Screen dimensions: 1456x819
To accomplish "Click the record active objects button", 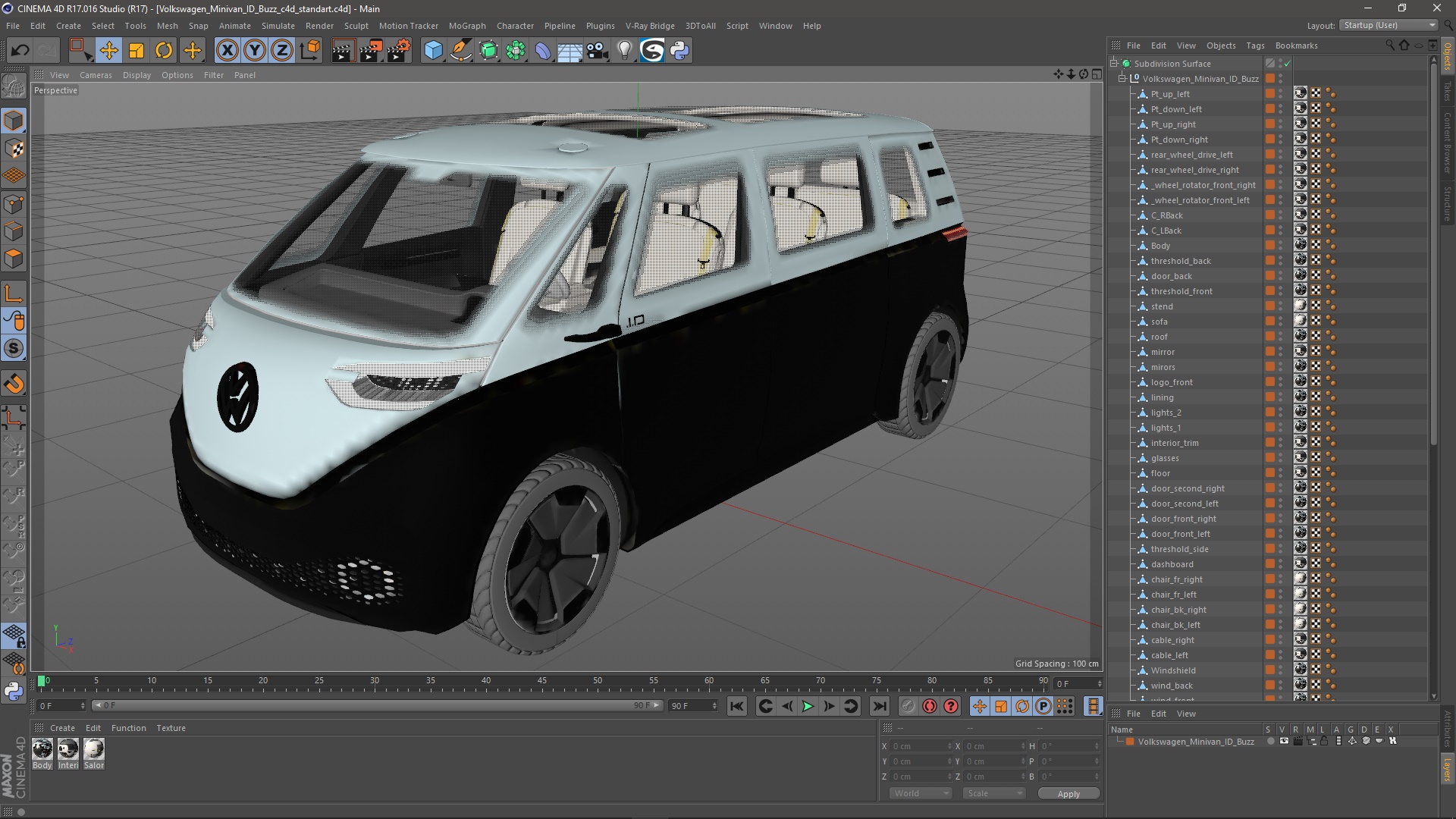I will click(x=908, y=706).
